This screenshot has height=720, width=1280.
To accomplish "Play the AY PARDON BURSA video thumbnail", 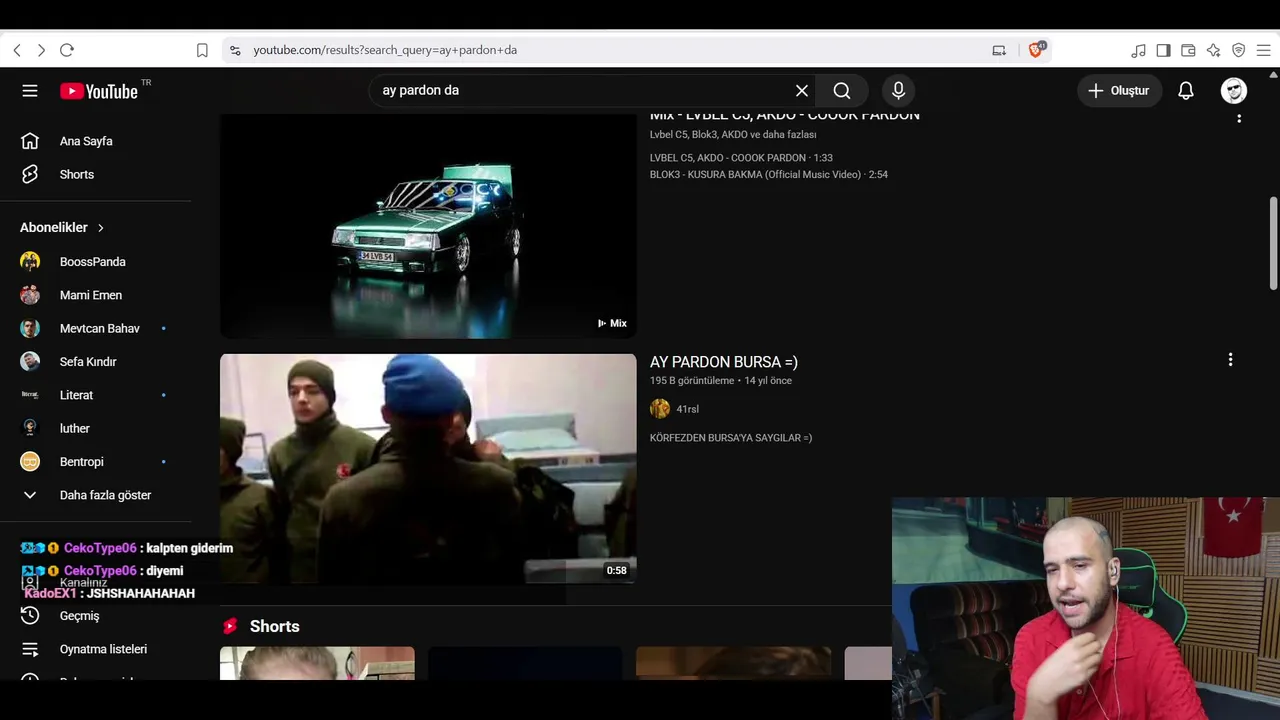I will [428, 469].
